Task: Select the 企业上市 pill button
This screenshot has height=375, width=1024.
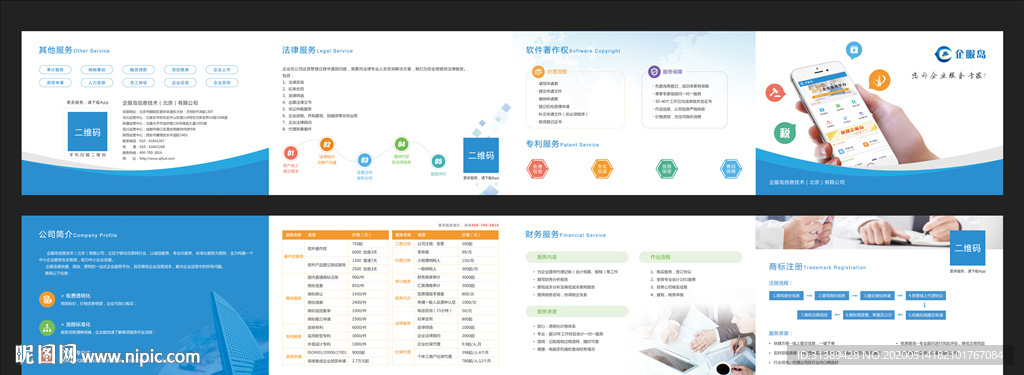Action: click(x=221, y=69)
